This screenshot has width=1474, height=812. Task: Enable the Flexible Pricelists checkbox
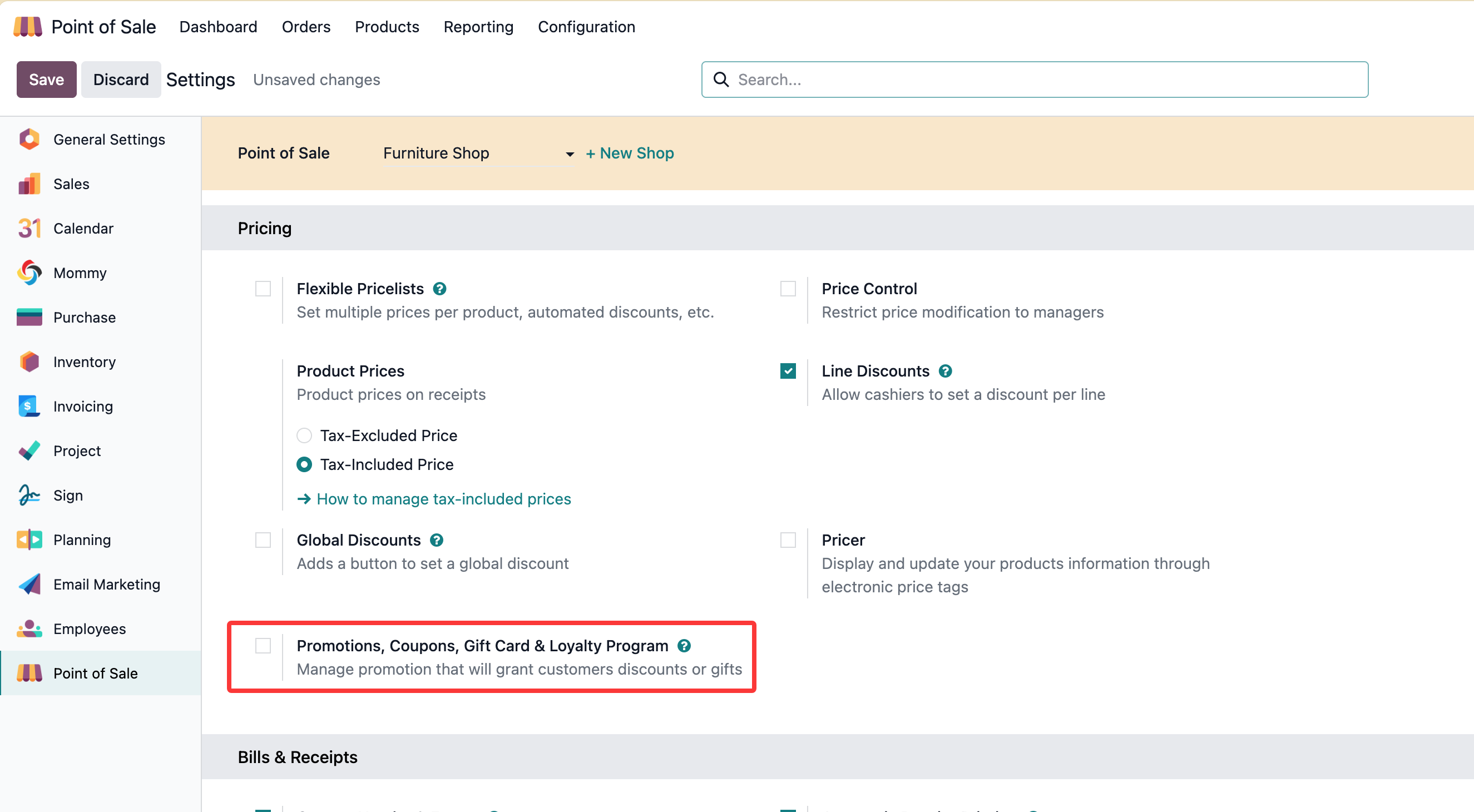[263, 289]
